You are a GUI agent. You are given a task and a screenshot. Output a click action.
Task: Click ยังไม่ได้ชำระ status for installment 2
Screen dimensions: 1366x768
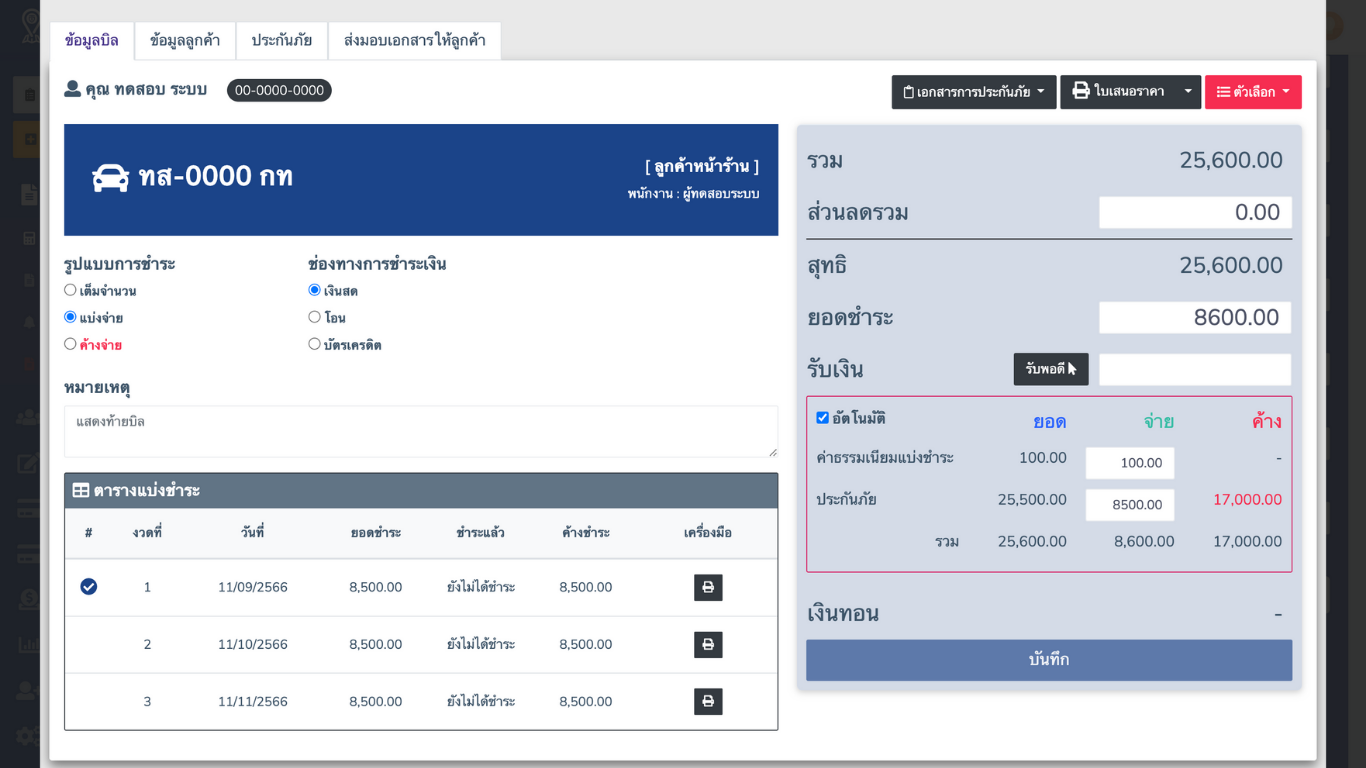tap(481, 644)
